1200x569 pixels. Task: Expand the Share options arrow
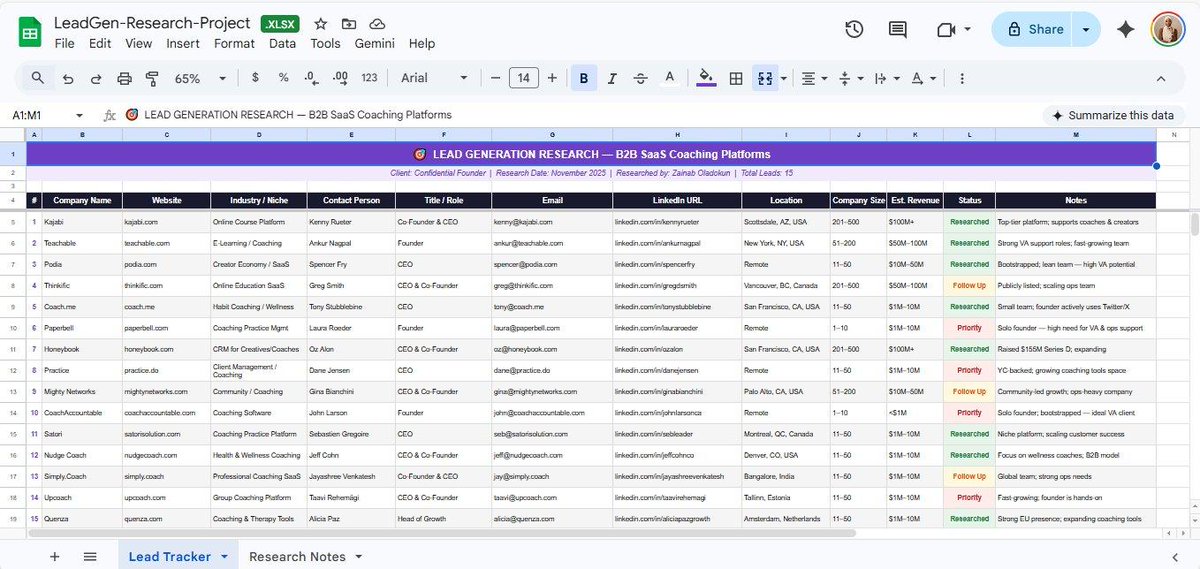click(x=1086, y=29)
